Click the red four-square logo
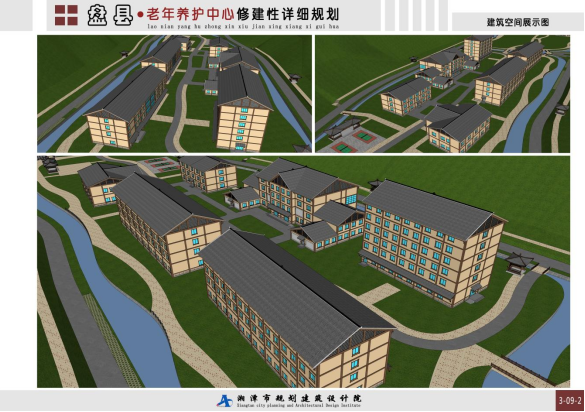 [66, 15]
